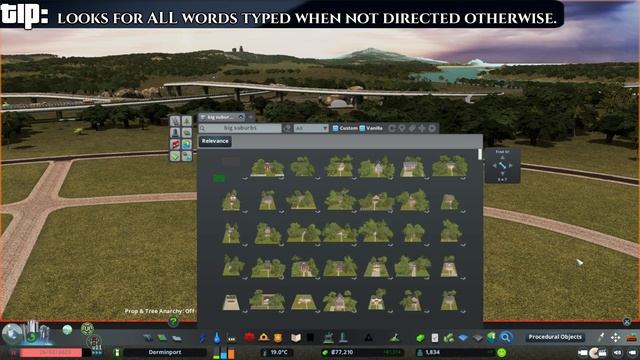
Task: Click the Find It magnifier icon
Action: tap(505, 337)
